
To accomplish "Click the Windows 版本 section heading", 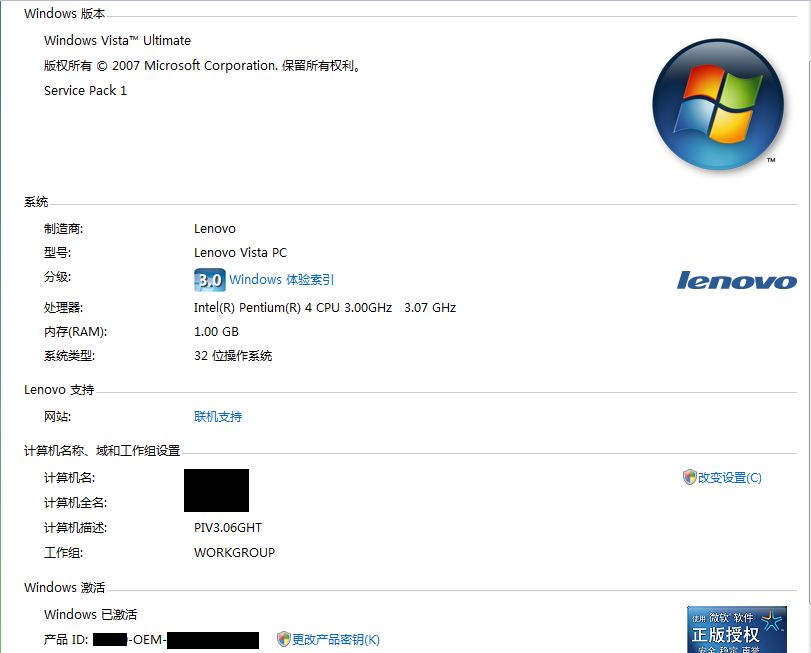I will coord(65,13).
